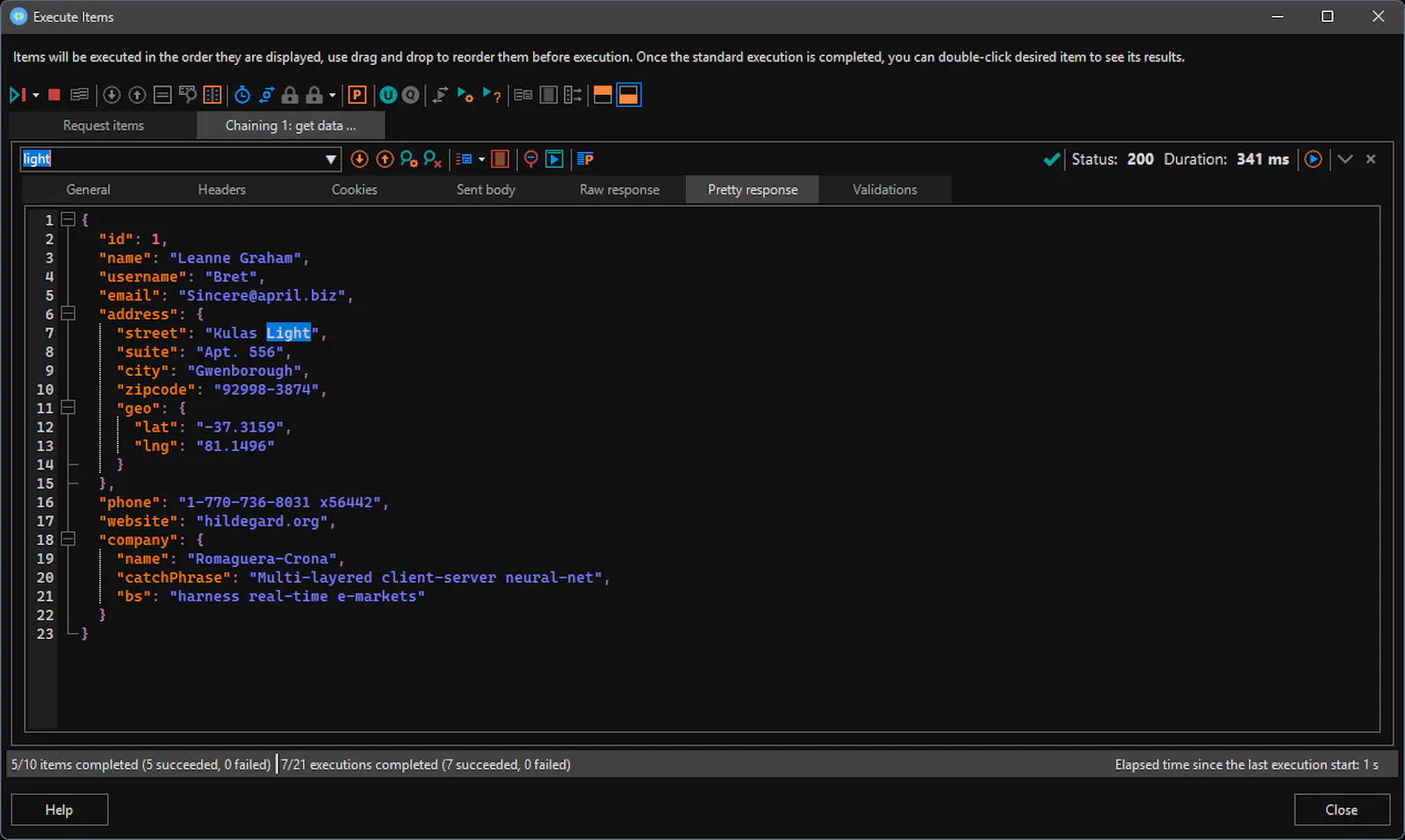This screenshot has width=1405, height=840.
Task: Toggle the orange top-split layout icon
Action: (x=603, y=95)
